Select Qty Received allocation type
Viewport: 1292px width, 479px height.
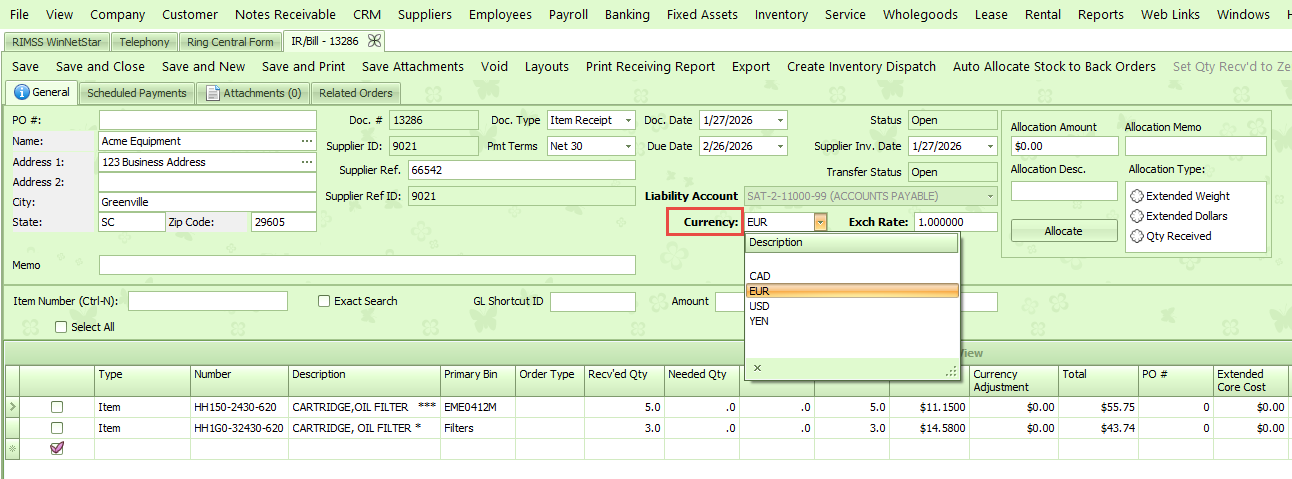[1137, 236]
